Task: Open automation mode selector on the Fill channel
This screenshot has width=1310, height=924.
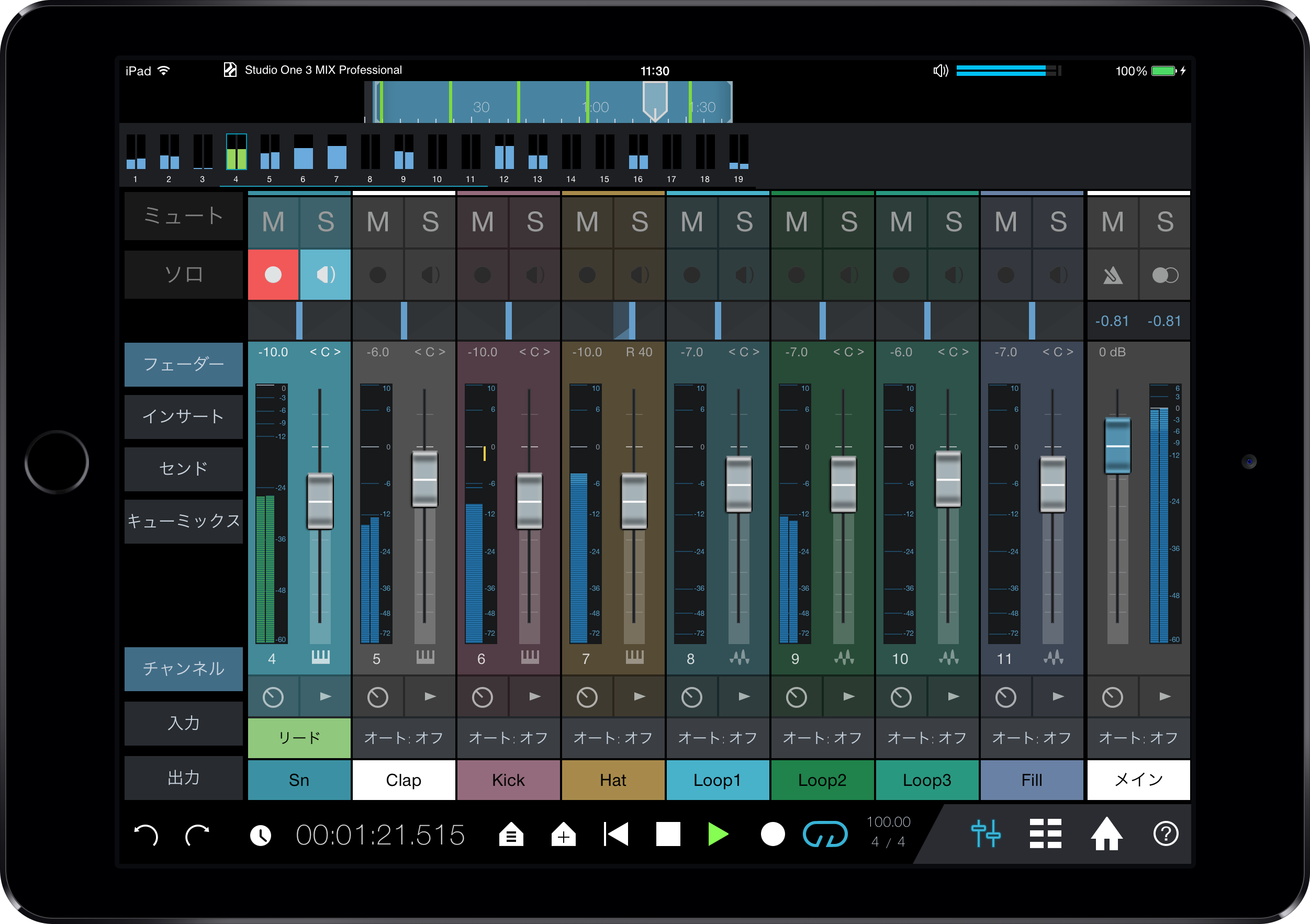Action: [x=1032, y=738]
